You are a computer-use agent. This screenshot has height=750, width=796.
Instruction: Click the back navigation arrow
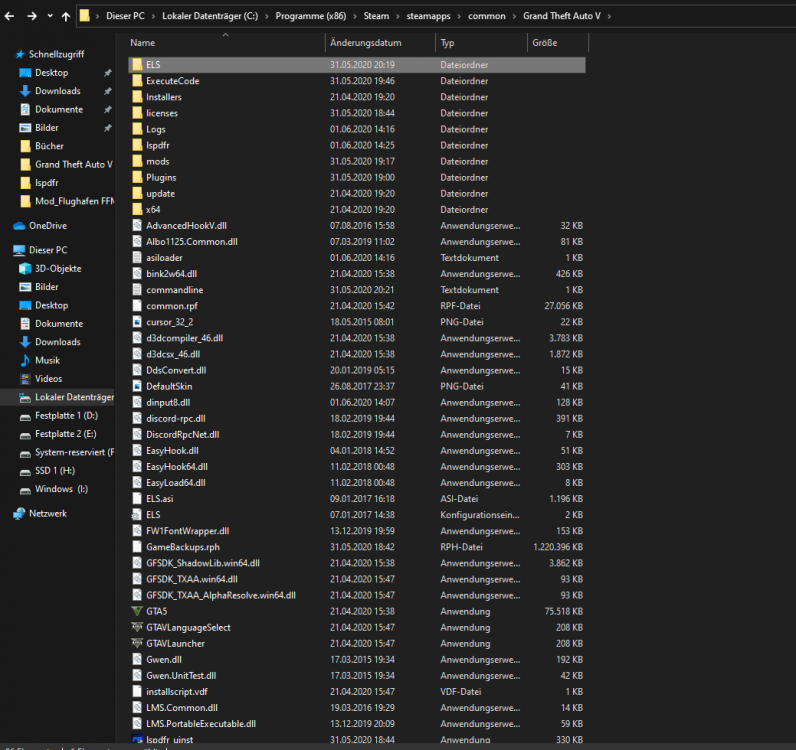click(9, 16)
